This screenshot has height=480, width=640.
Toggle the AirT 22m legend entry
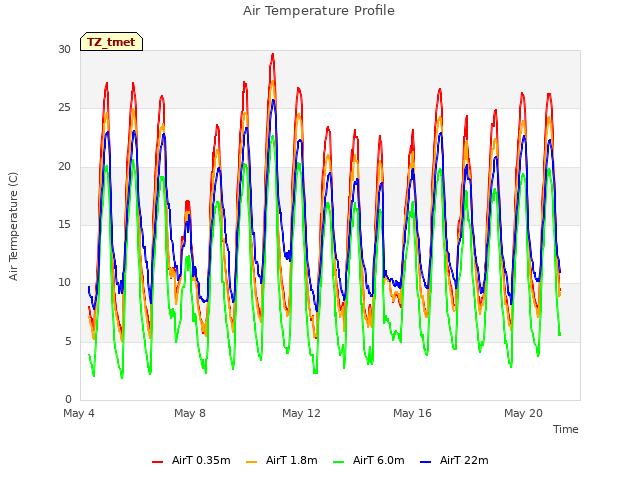coord(454,460)
